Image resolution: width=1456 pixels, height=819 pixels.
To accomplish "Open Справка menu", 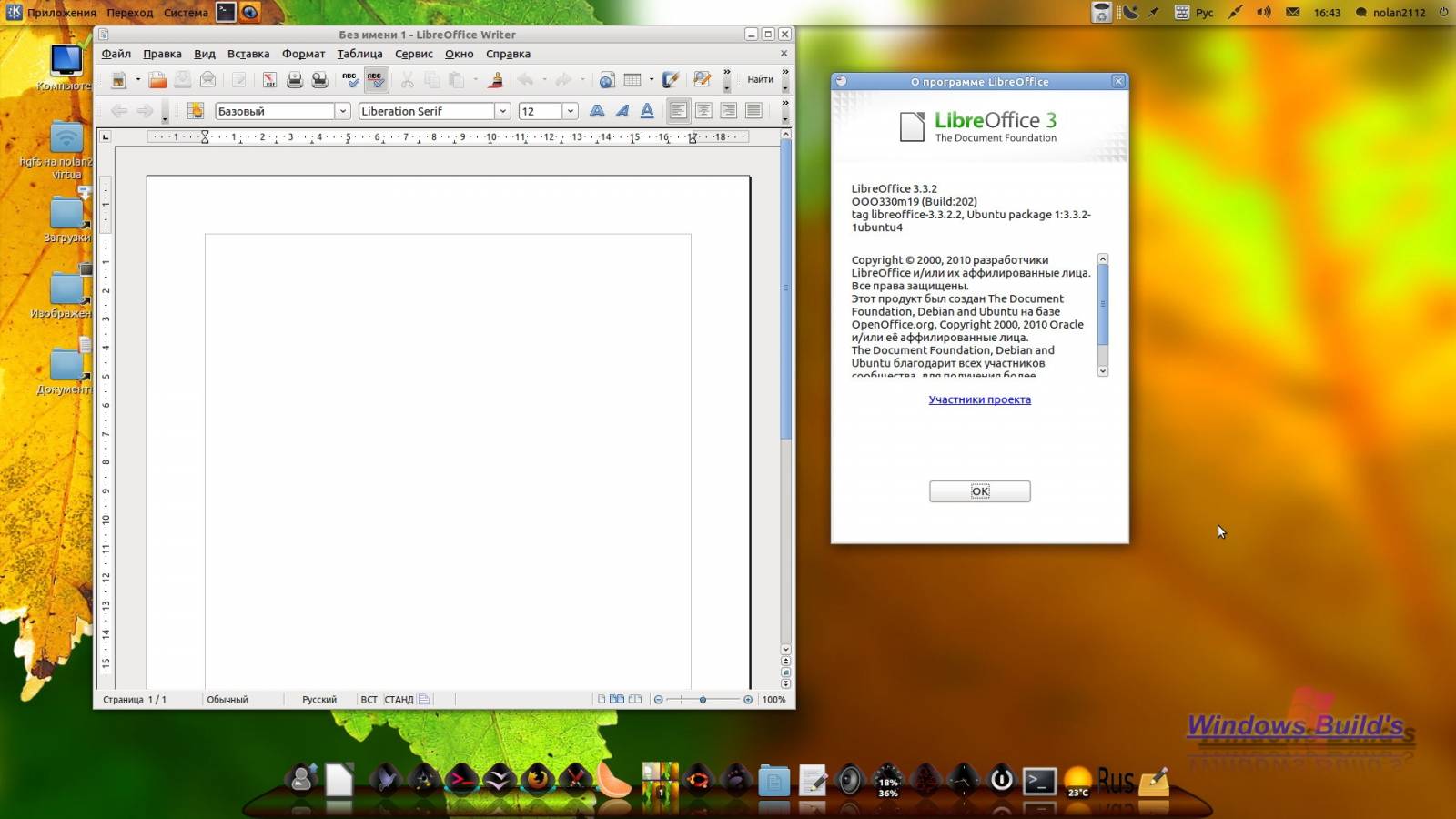I will [x=508, y=54].
